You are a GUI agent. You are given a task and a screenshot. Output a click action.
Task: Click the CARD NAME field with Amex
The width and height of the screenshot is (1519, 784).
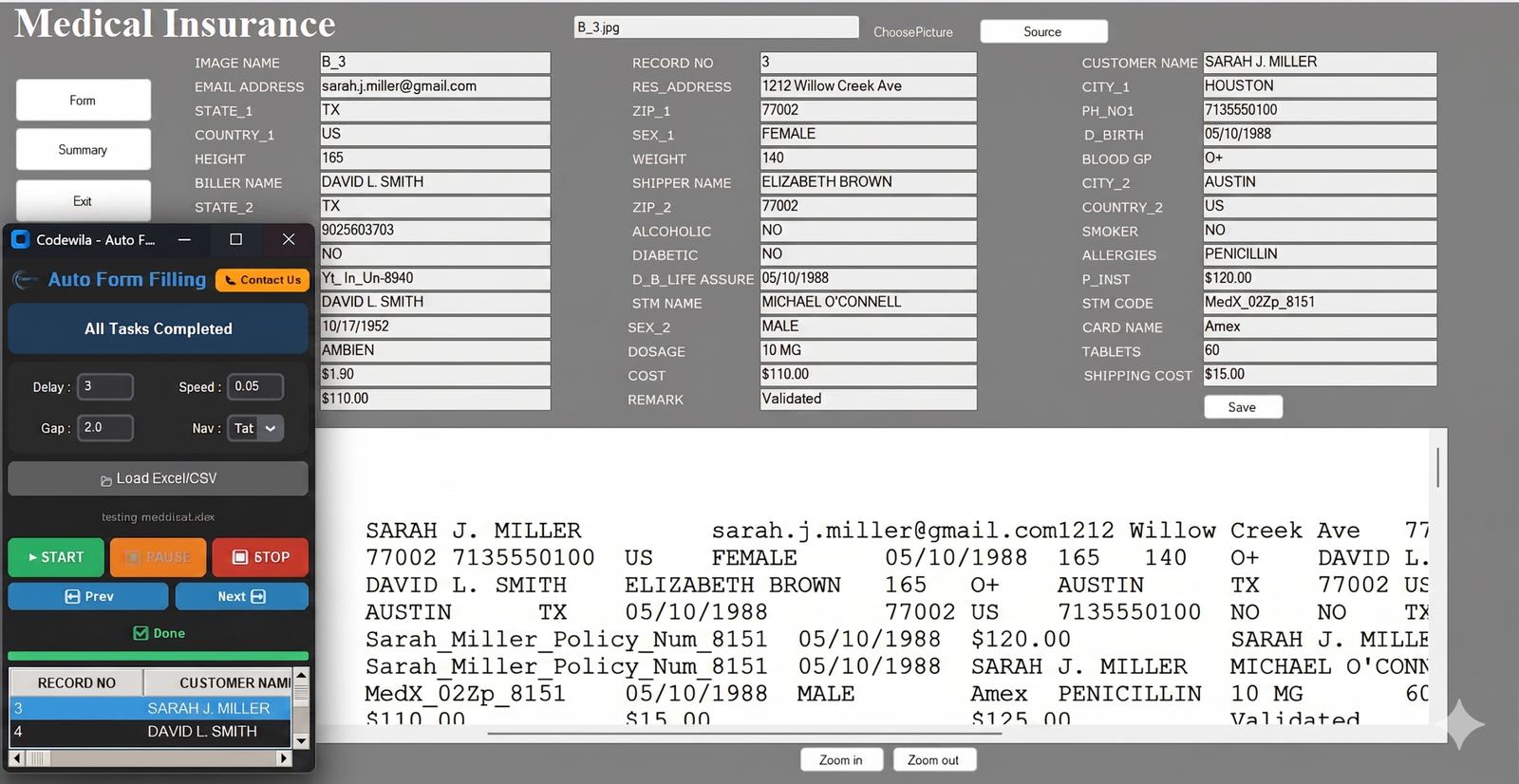(1320, 327)
